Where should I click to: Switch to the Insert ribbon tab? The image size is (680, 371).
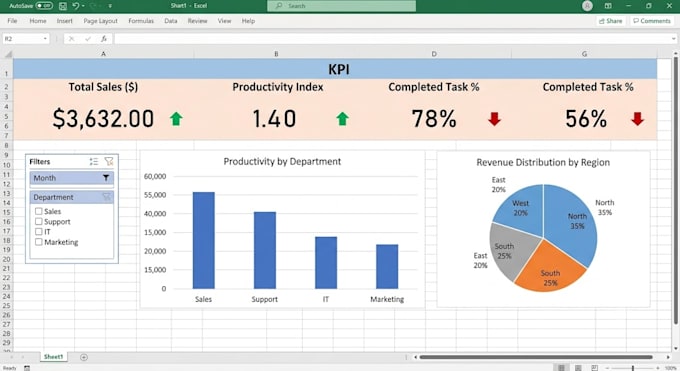[x=64, y=21]
